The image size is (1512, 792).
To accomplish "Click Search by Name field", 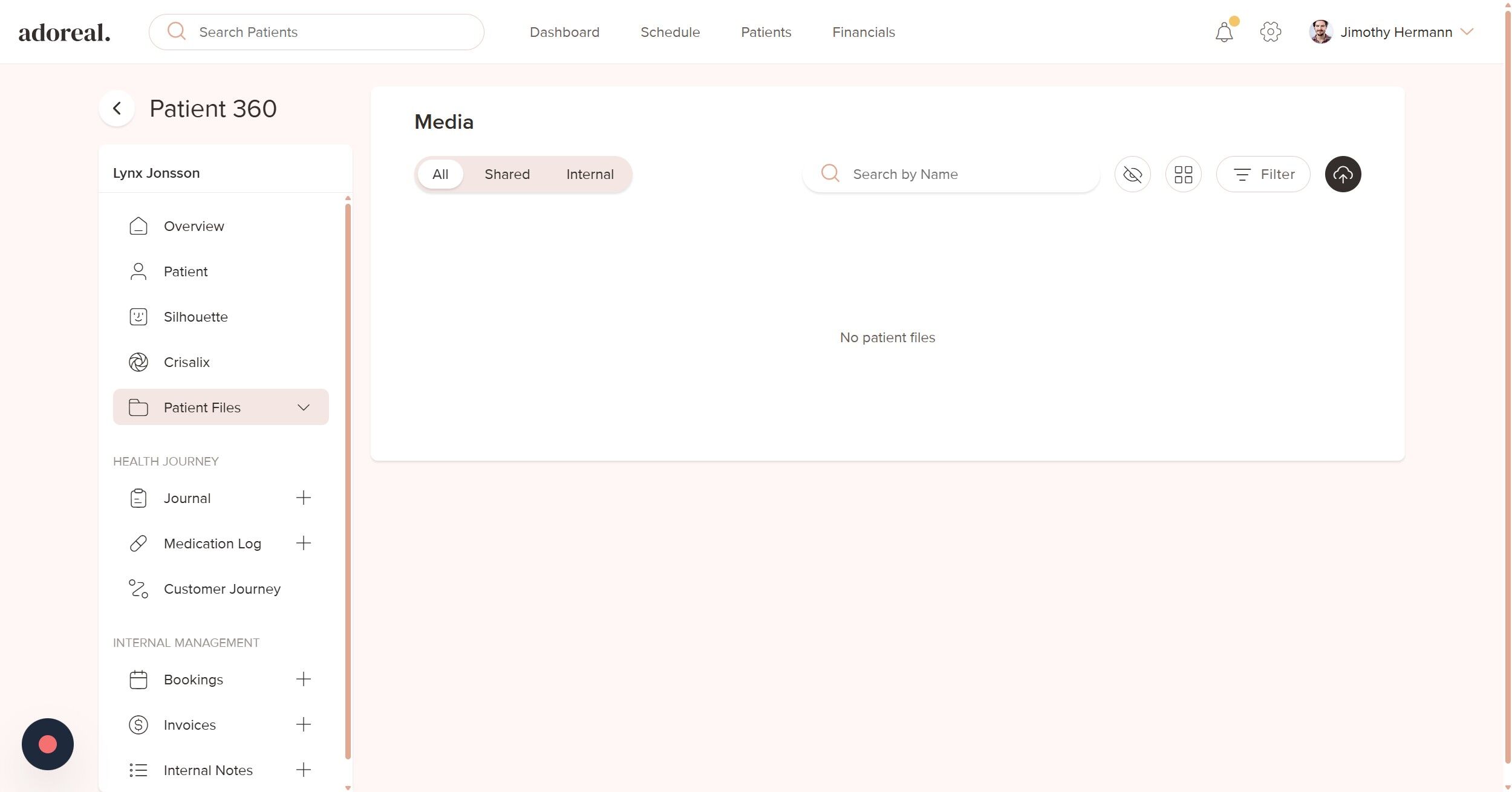I will pyautogui.click(x=962, y=174).
